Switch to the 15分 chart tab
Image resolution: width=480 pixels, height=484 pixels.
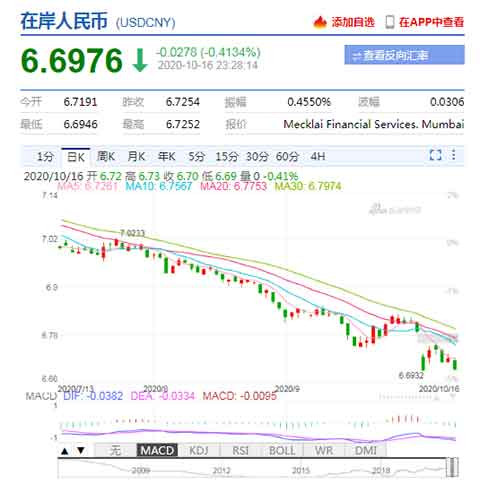tap(227, 156)
